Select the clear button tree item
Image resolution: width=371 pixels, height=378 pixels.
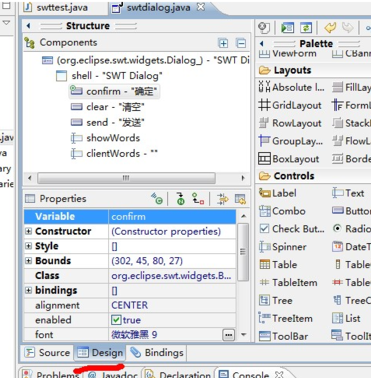click(107, 107)
